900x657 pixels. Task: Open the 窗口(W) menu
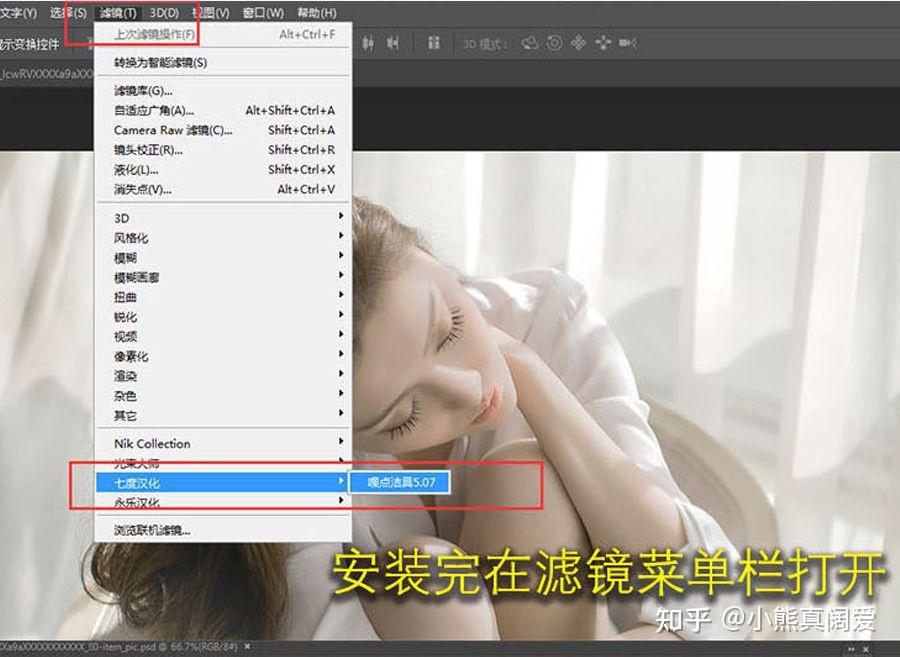tap(260, 13)
